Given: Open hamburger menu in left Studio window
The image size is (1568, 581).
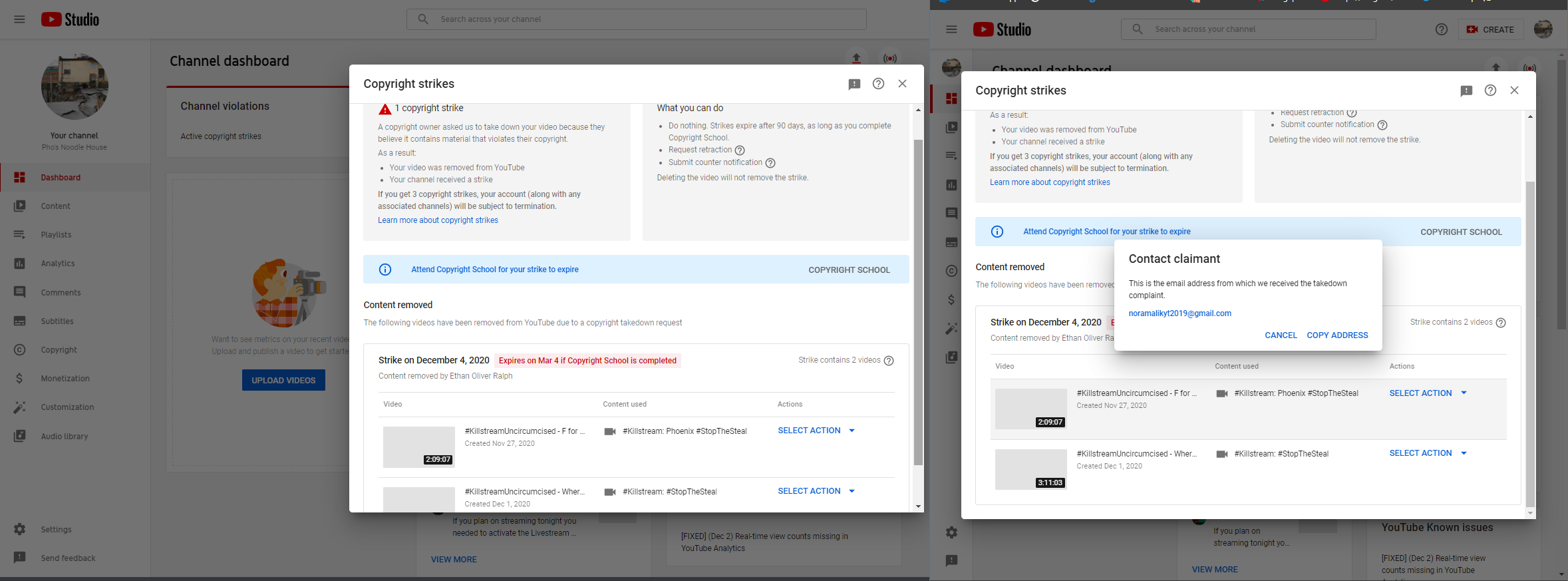Looking at the screenshot, I should [19, 19].
